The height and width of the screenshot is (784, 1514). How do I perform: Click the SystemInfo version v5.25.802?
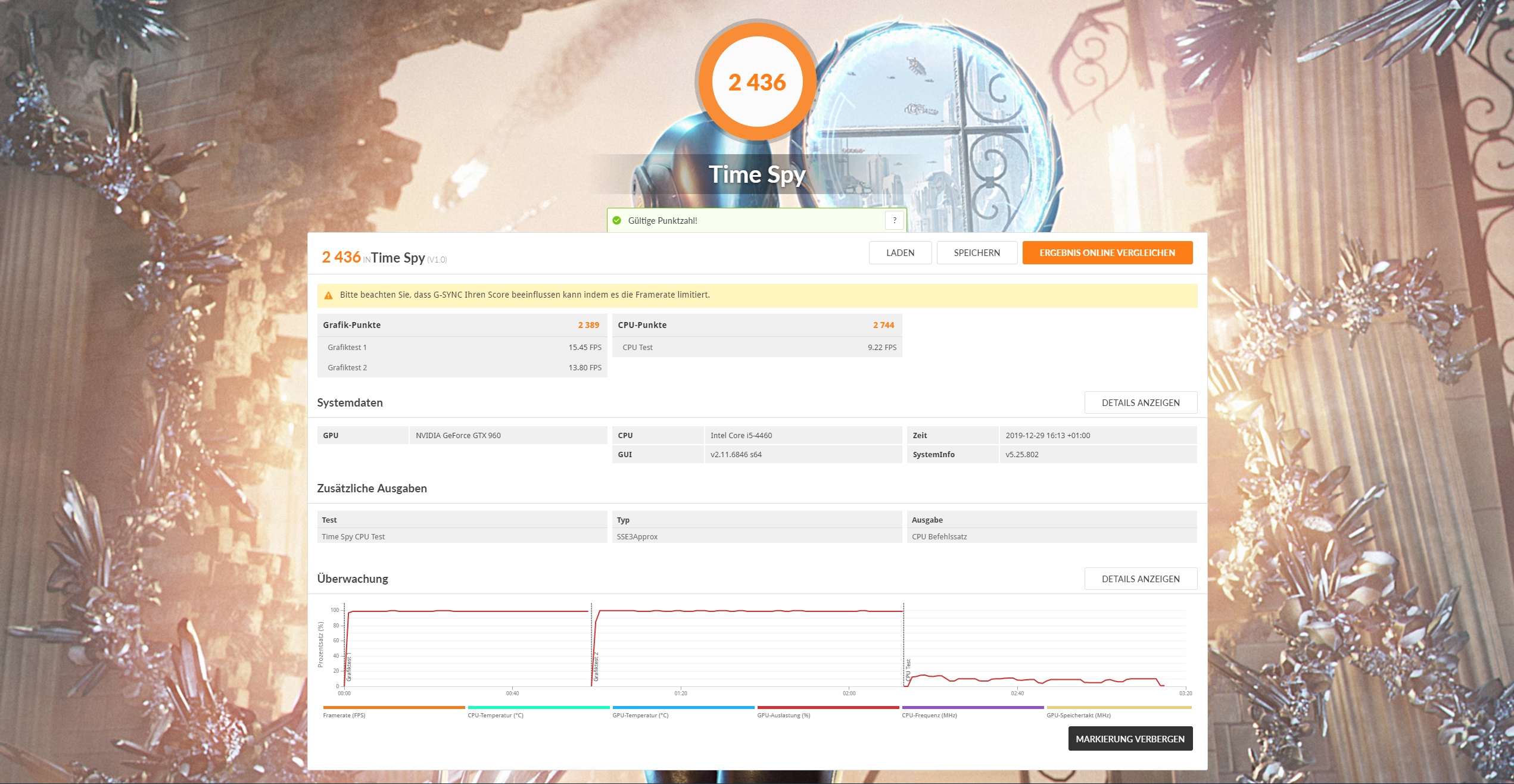pyautogui.click(x=1021, y=454)
